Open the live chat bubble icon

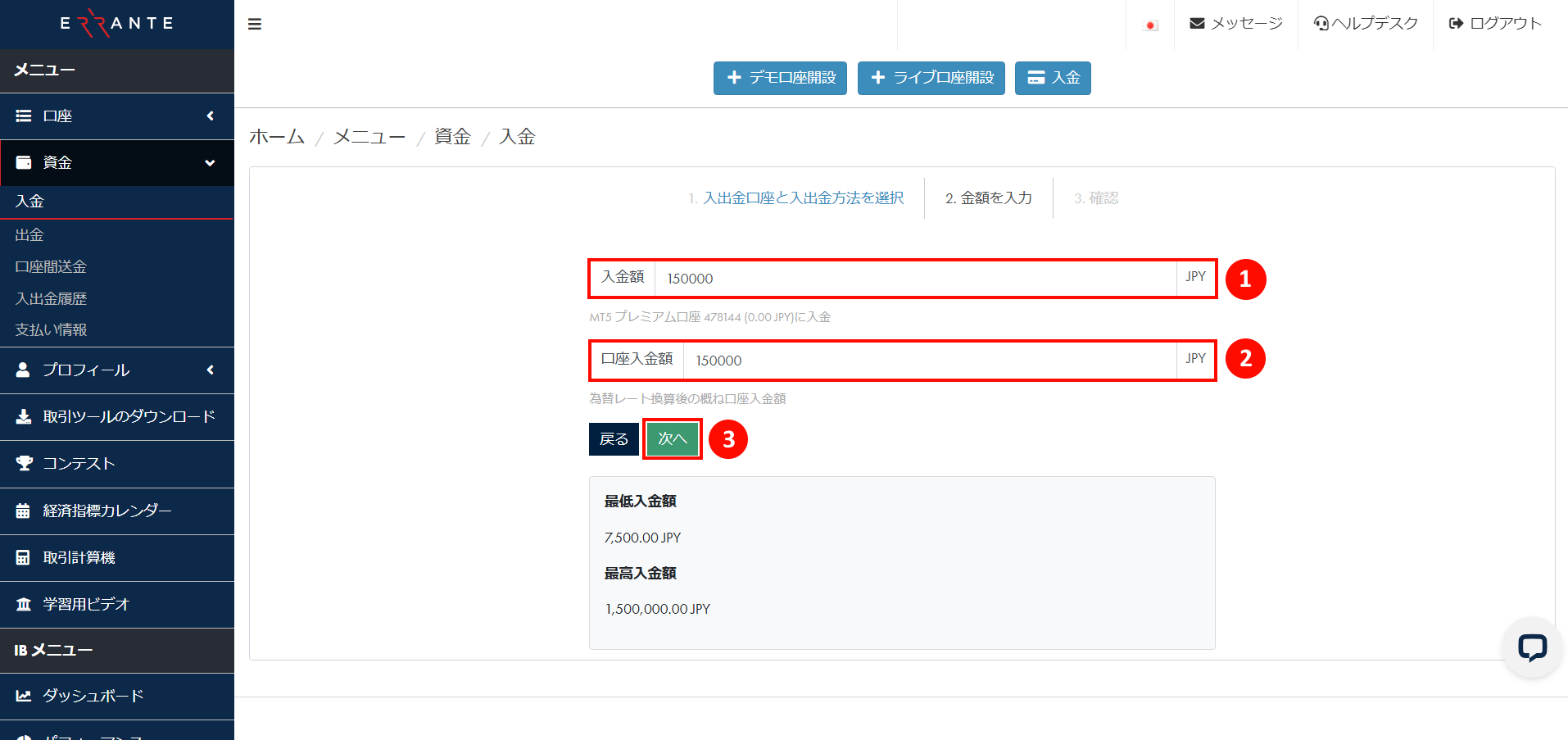[1531, 647]
